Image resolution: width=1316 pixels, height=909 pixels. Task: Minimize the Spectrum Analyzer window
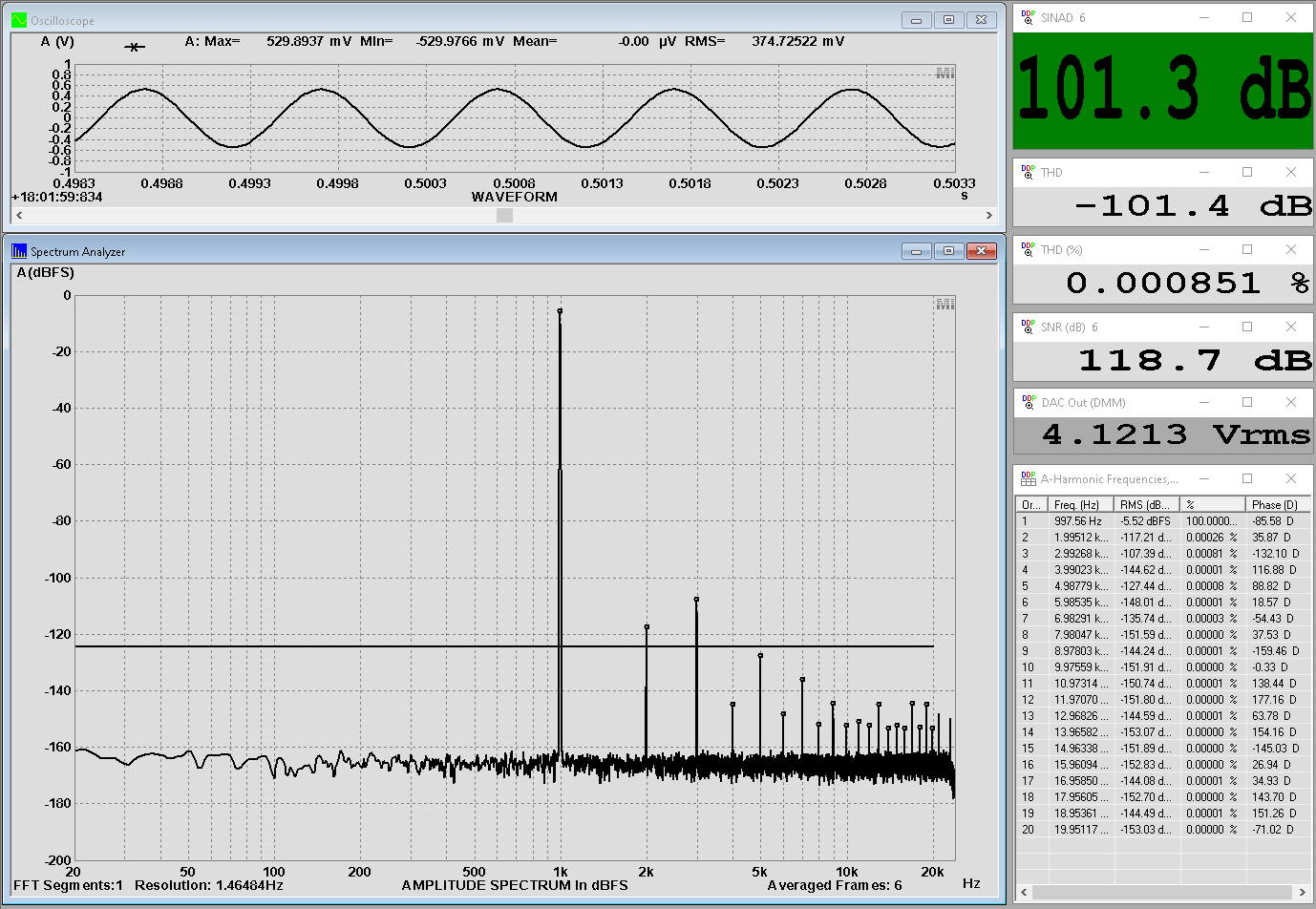point(917,251)
